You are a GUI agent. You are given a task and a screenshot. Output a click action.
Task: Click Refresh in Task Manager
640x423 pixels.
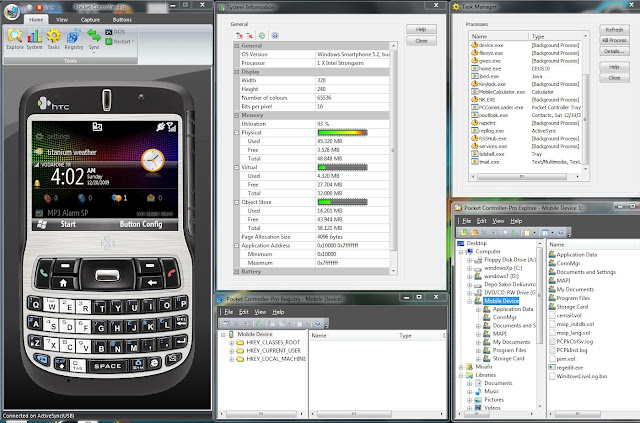(614, 30)
